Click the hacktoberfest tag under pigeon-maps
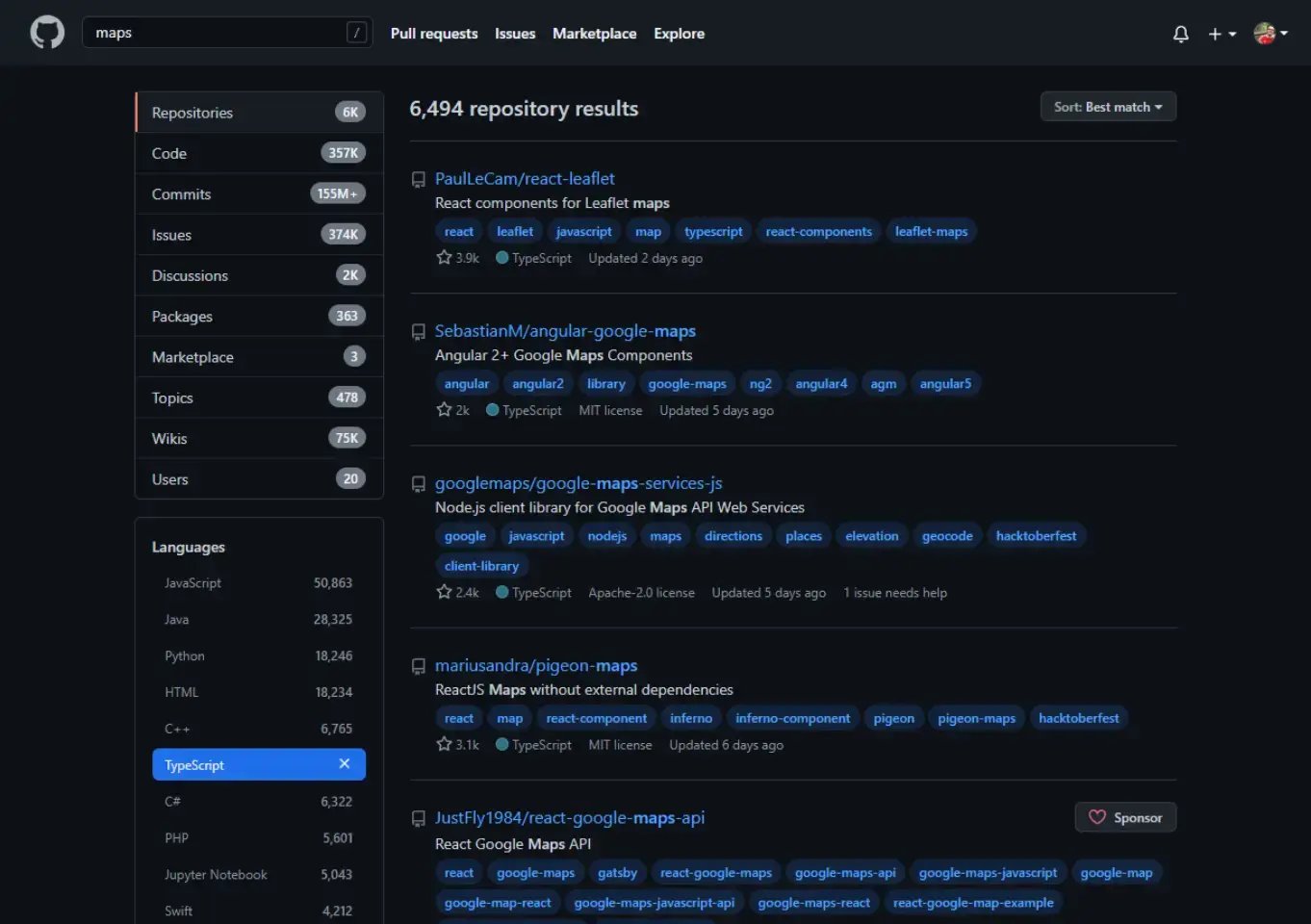Viewport: 1311px width, 924px height. (1078, 718)
